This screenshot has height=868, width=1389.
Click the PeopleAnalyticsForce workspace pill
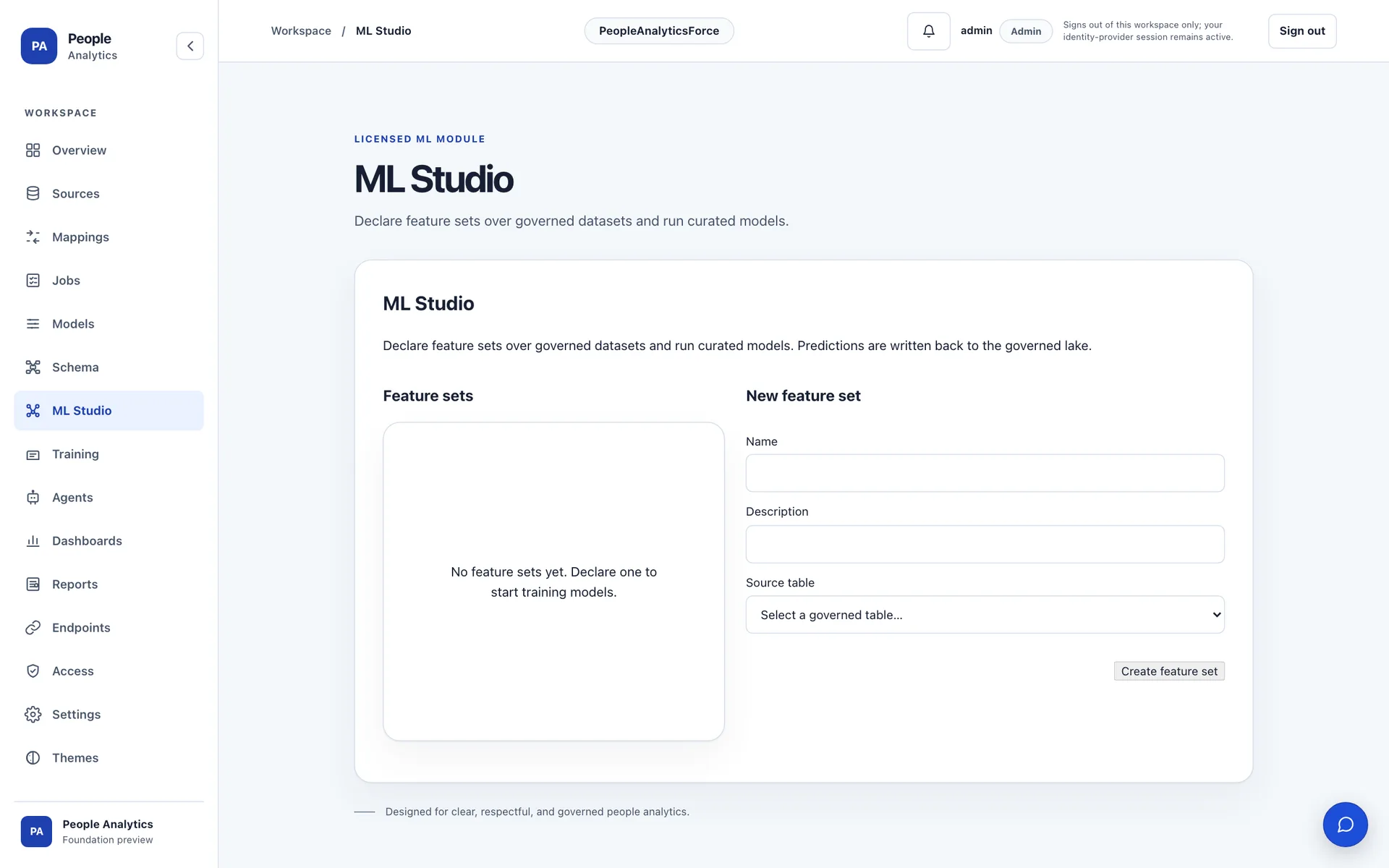[x=658, y=30]
